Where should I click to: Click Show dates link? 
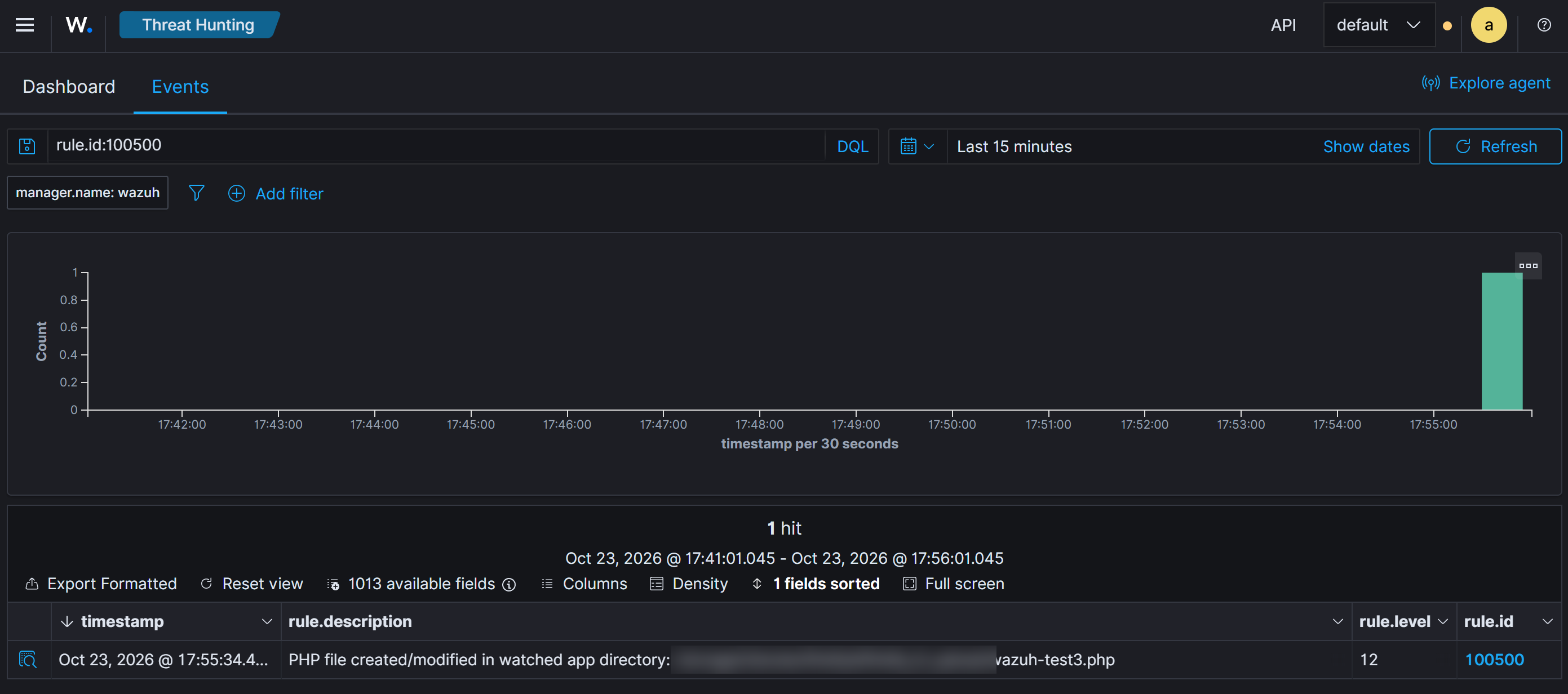[1366, 146]
